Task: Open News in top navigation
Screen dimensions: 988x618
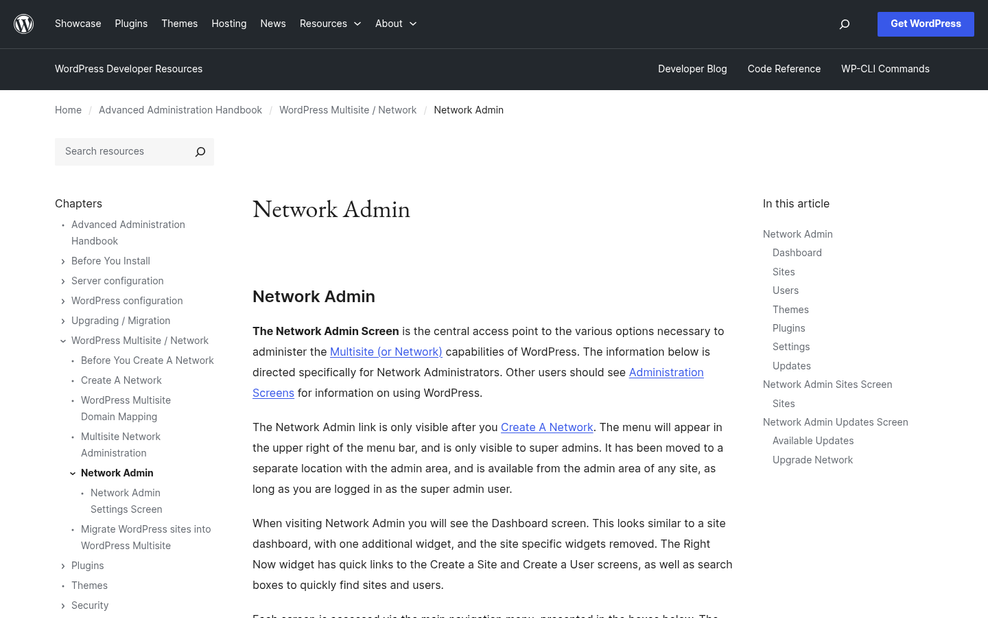Action: (273, 24)
